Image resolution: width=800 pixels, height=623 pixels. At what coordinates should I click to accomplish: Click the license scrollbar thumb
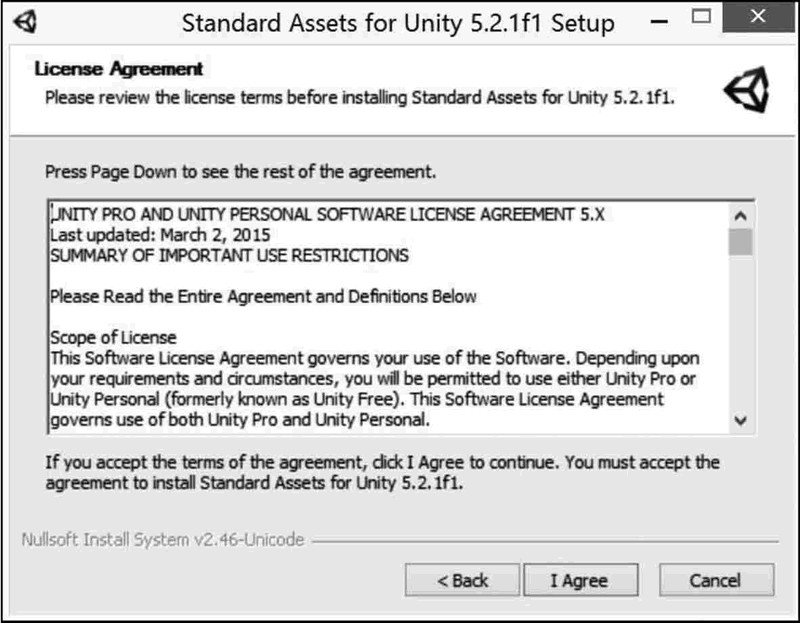740,241
